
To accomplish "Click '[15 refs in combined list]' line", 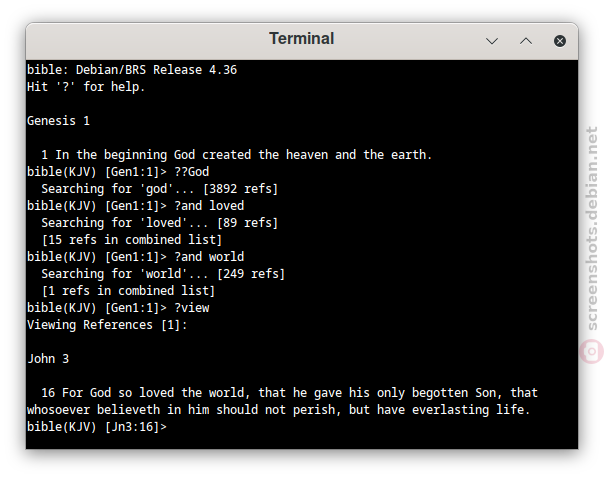I will 132,240.
